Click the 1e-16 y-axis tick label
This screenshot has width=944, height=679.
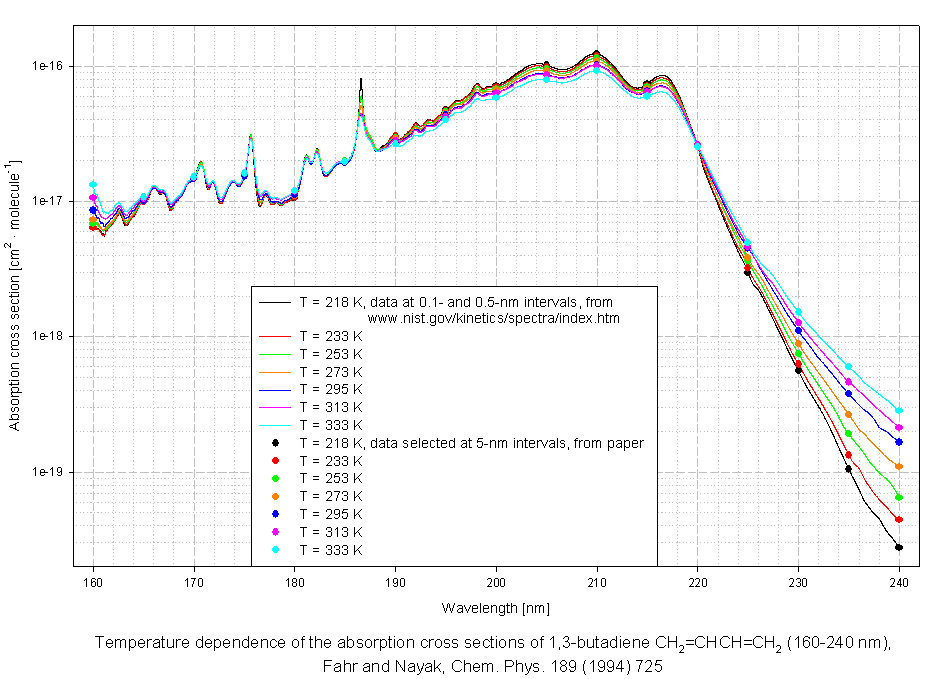pos(50,66)
